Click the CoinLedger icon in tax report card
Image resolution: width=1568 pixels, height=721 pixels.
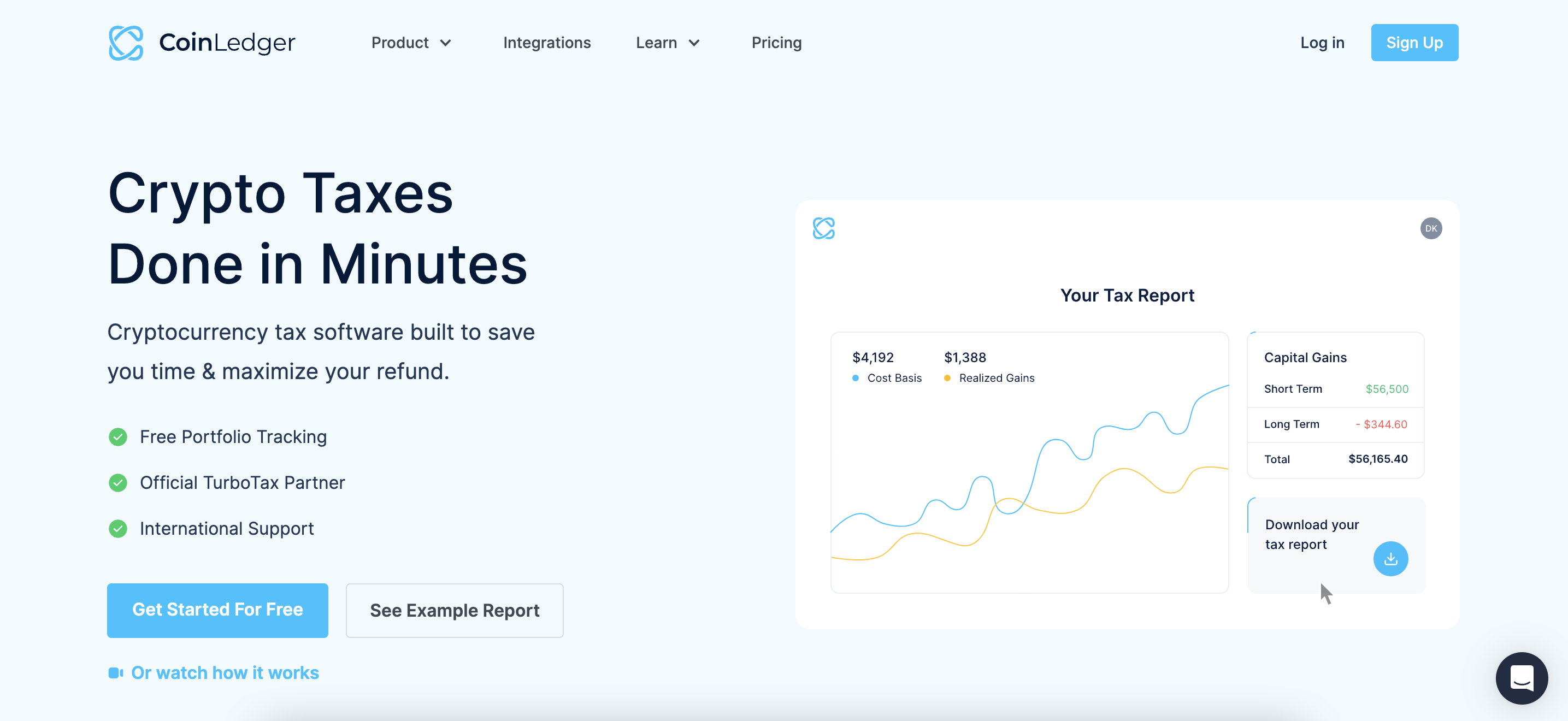click(x=823, y=229)
